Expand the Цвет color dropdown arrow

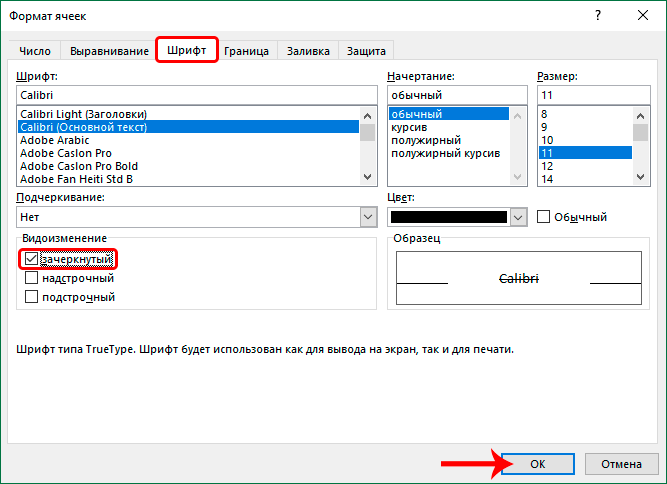[518, 217]
